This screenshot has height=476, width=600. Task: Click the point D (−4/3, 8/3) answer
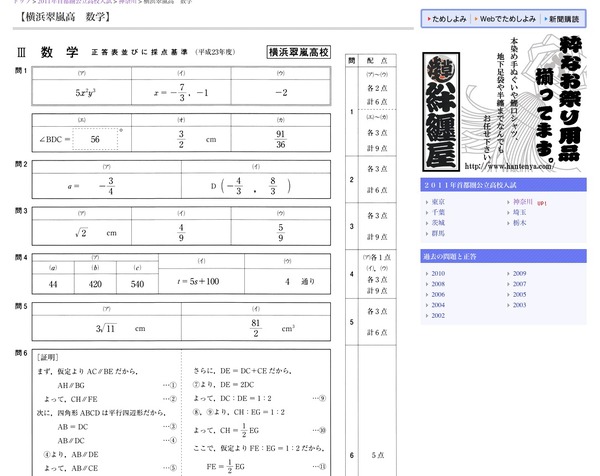[x=251, y=186]
